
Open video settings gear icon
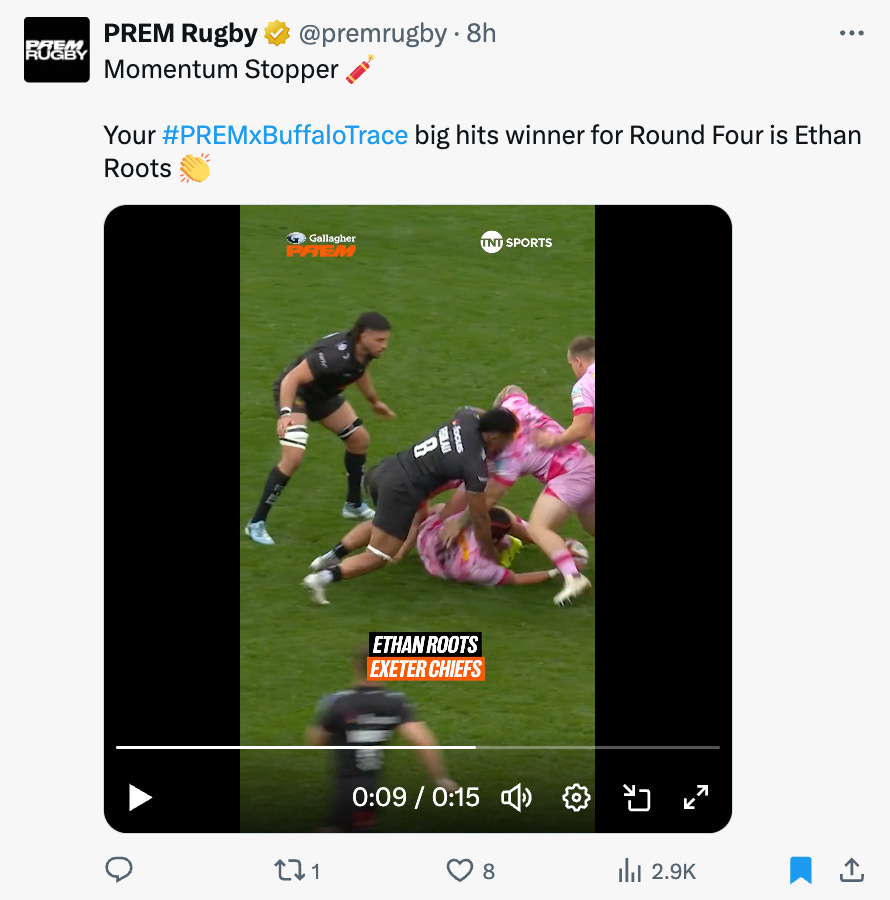click(x=576, y=797)
